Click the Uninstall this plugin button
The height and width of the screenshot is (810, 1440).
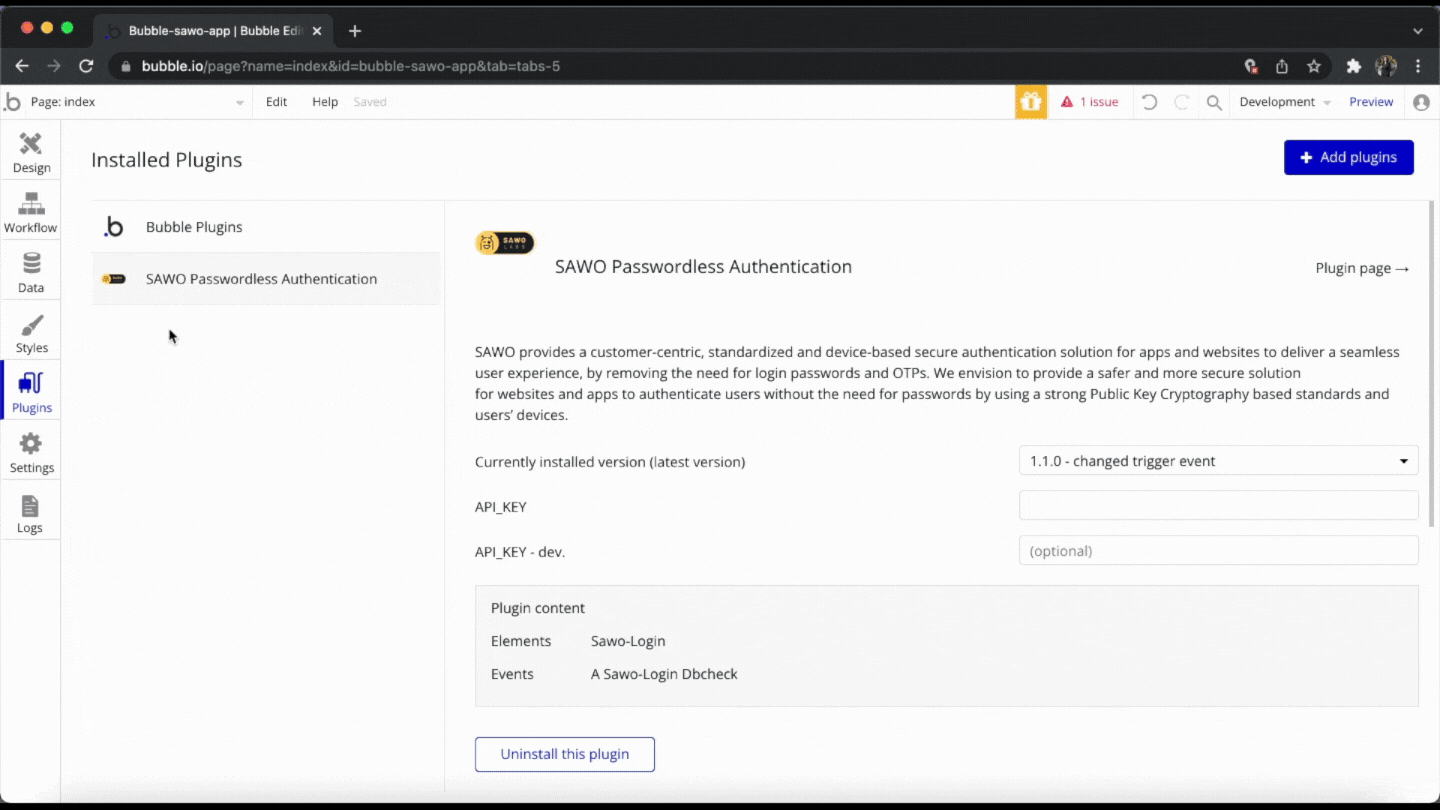point(565,754)
